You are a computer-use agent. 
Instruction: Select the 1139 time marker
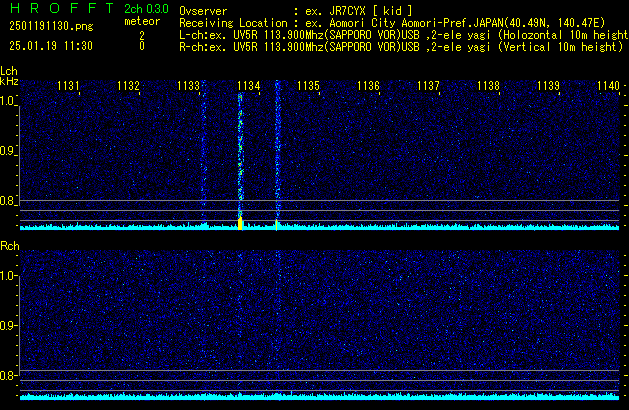point(548,86)
